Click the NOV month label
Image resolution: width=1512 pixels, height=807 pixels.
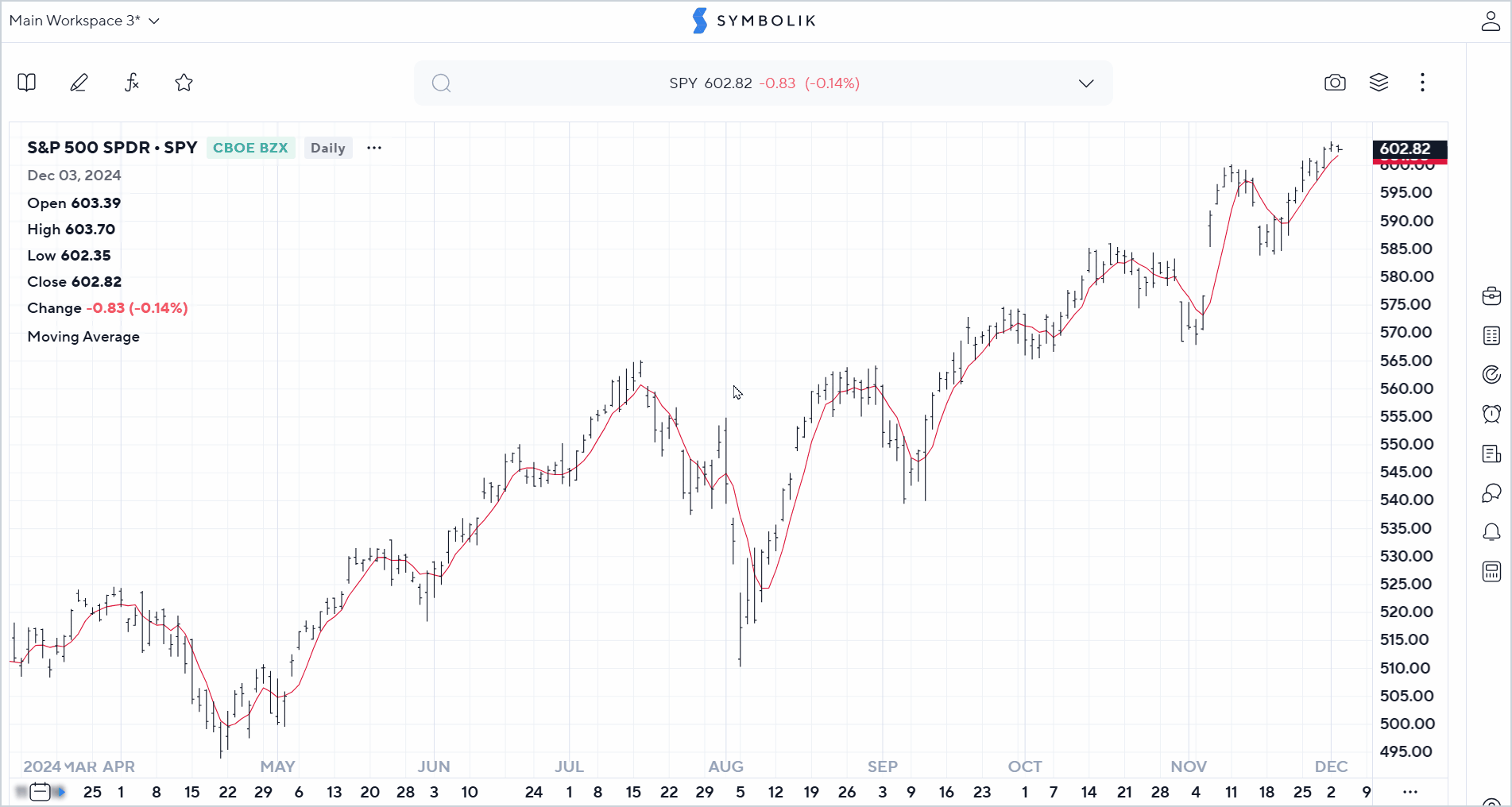coord(1189,766)
